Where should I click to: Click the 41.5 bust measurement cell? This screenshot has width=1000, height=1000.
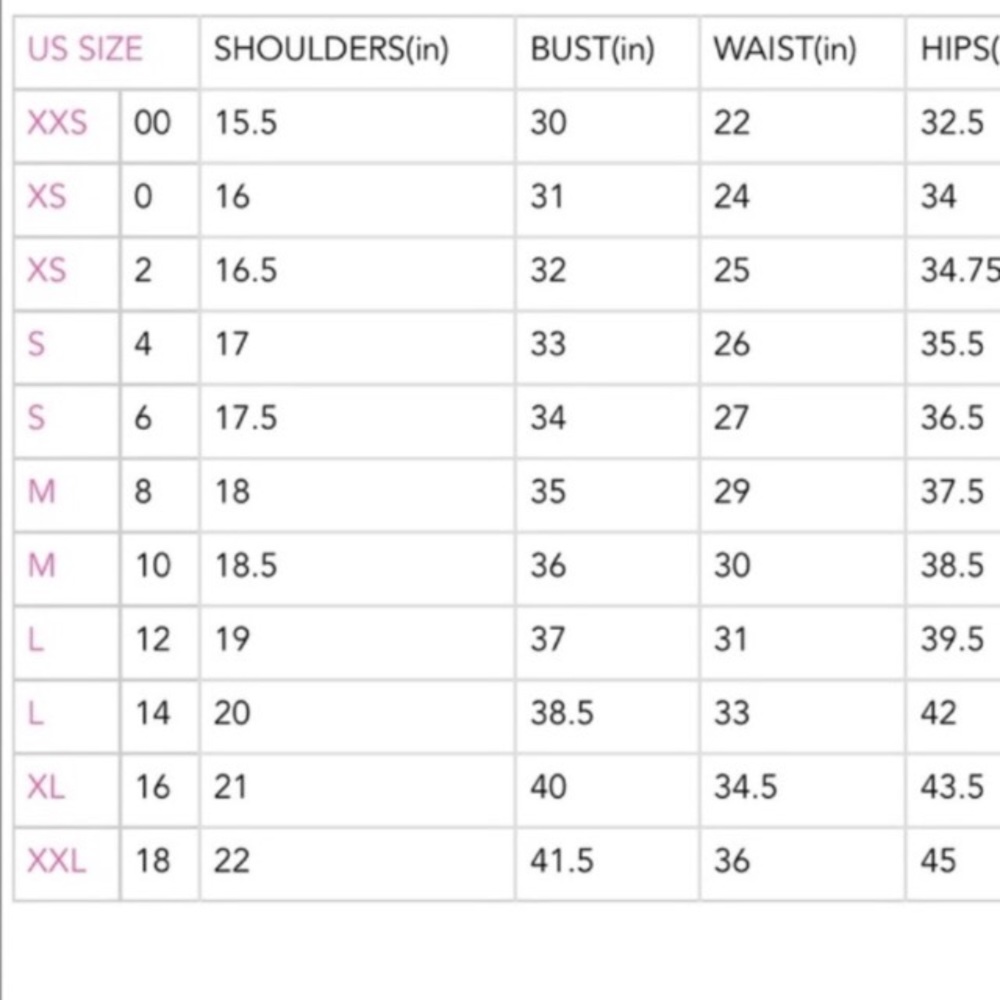tap(562, 861)
